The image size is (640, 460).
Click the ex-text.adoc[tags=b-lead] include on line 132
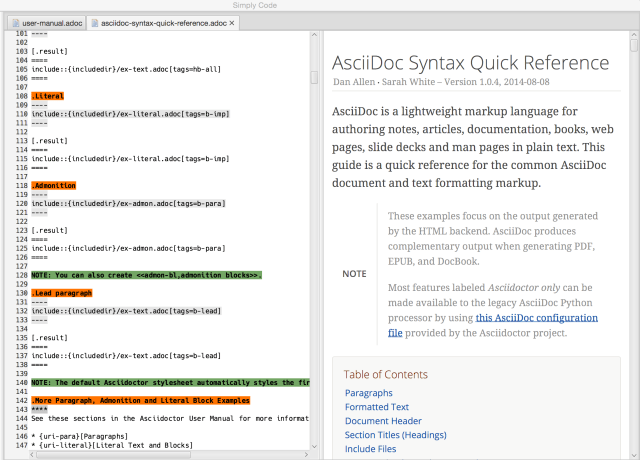[x=126, y=311]
